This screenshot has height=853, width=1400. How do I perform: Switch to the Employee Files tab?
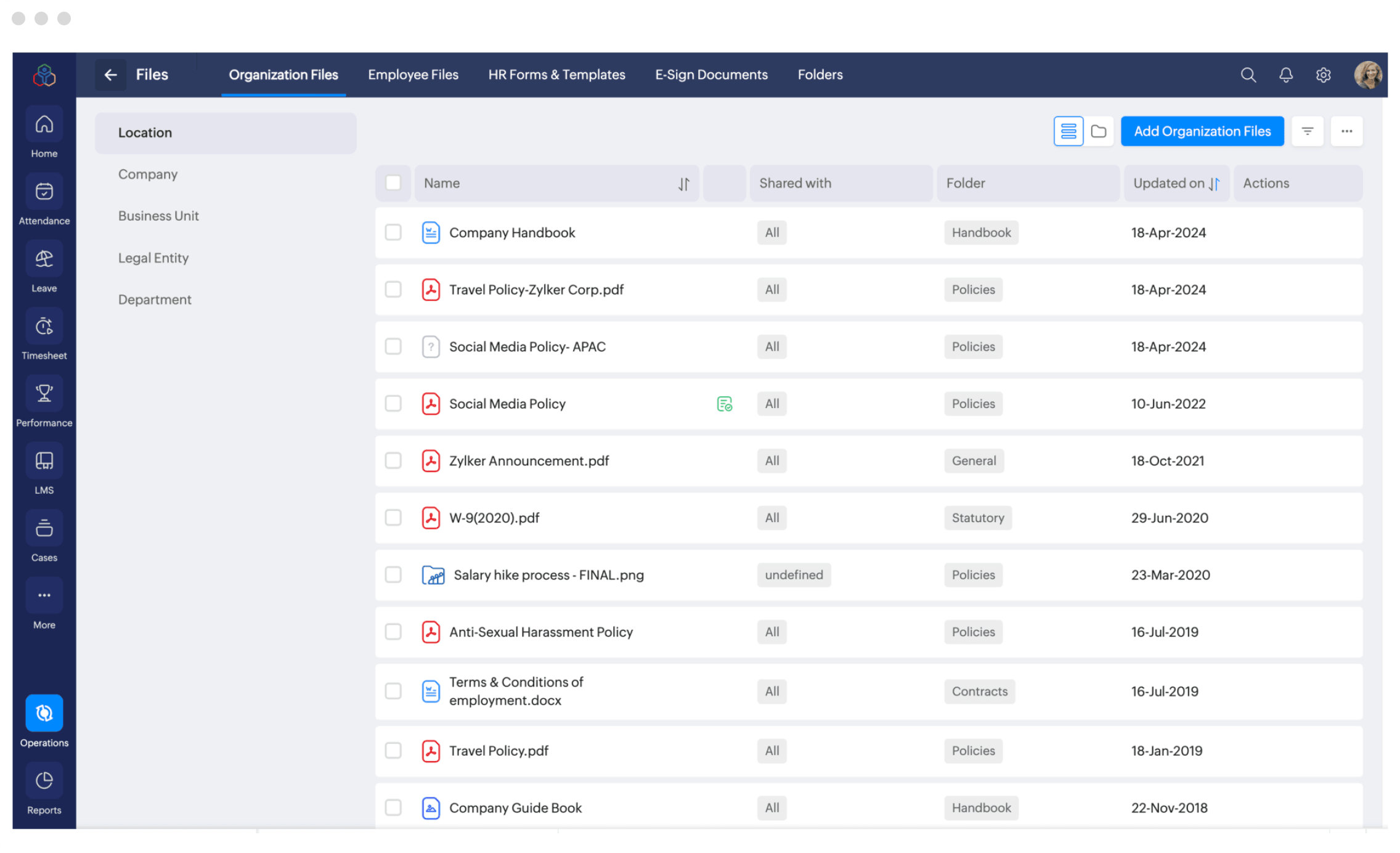[413, 75]
